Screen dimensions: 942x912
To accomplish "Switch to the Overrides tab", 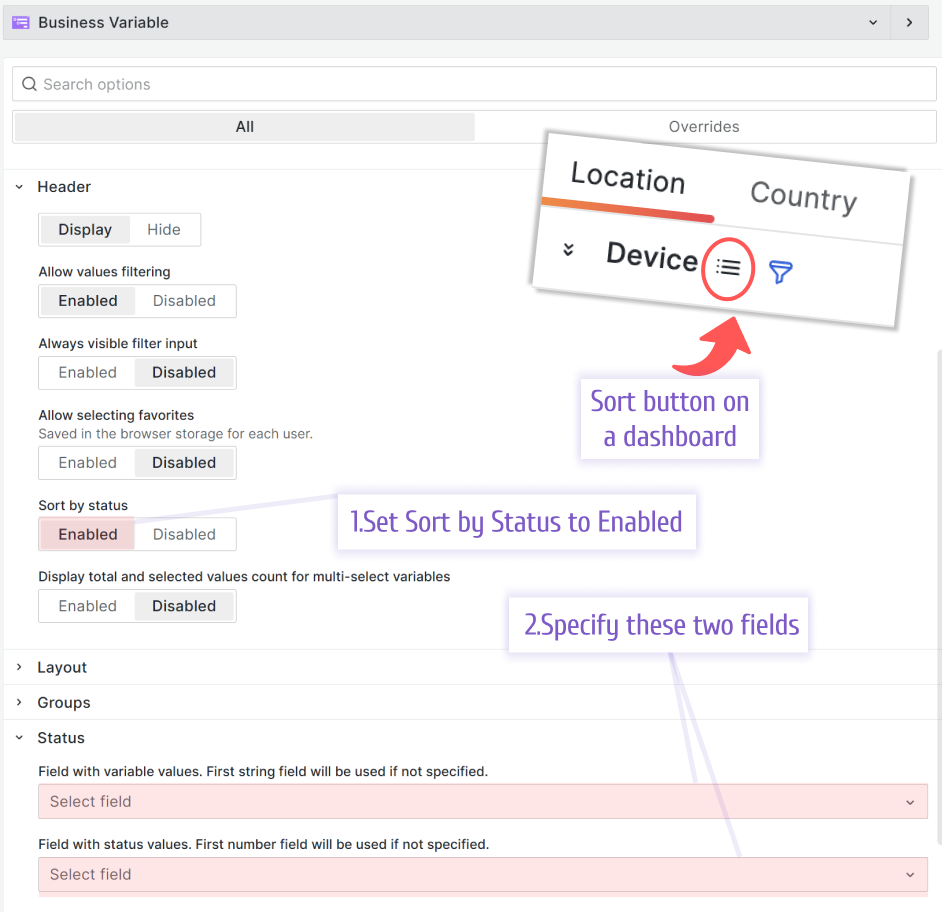I will (704, 126).
